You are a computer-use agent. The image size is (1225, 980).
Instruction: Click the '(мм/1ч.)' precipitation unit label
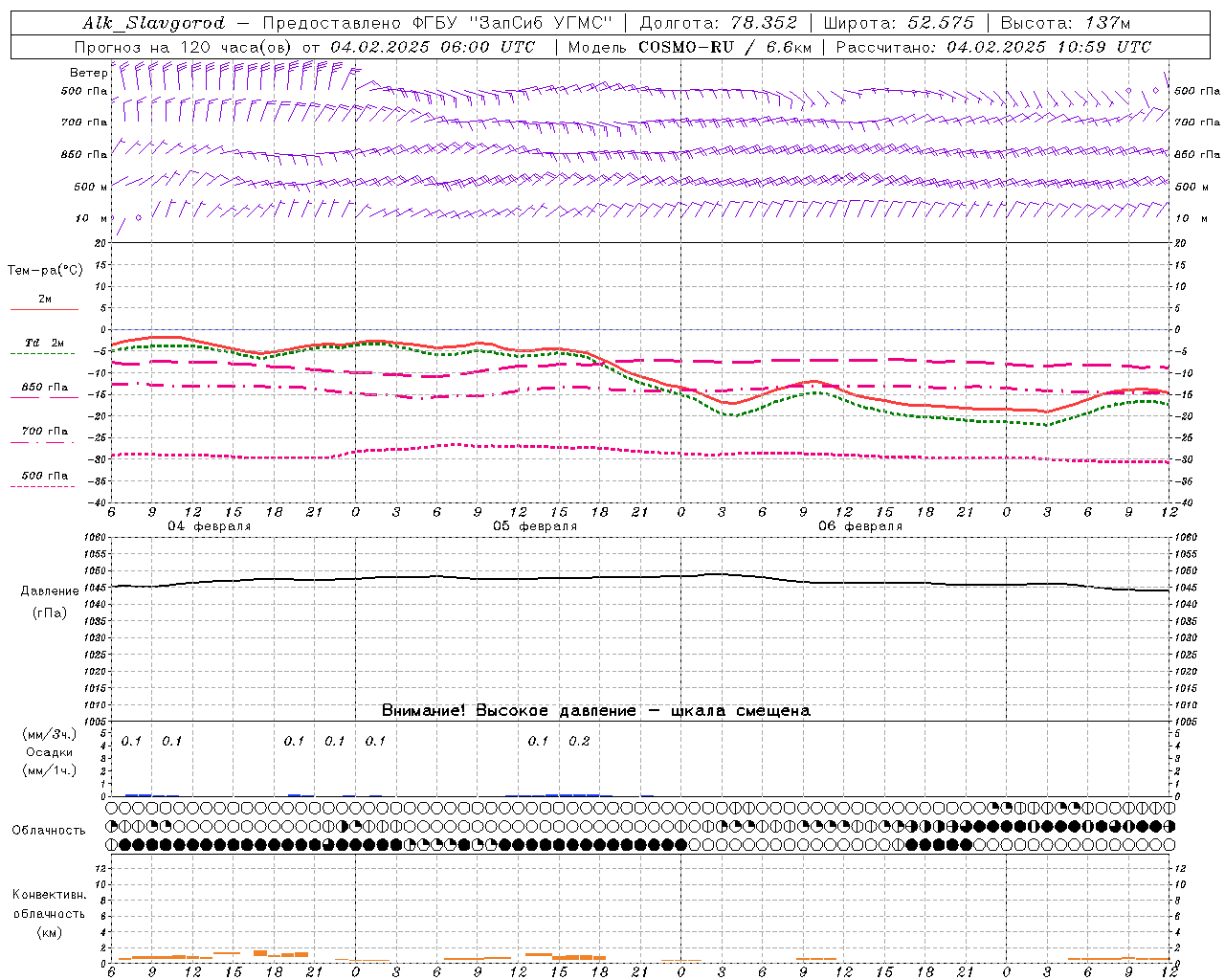tap(50, 770)
